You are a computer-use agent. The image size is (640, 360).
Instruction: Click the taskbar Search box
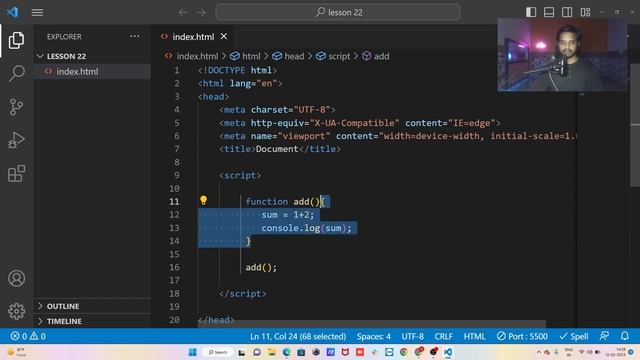(218, 352)
